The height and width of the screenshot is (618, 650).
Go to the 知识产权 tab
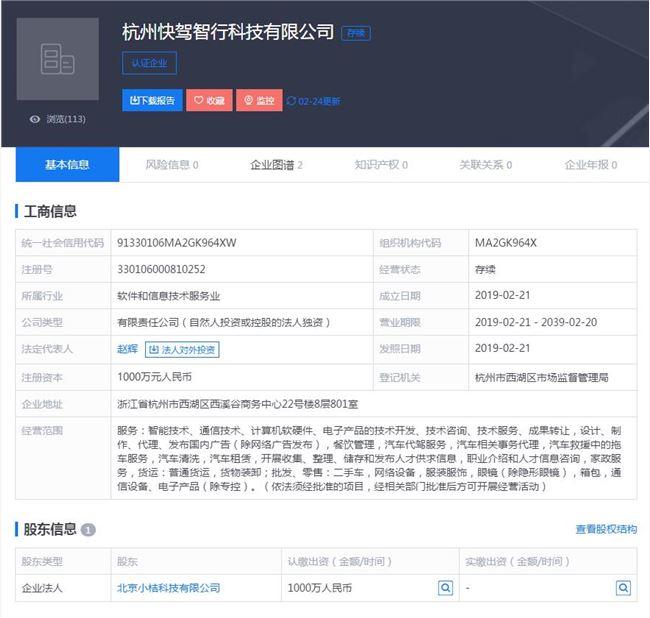pos(380,165)
